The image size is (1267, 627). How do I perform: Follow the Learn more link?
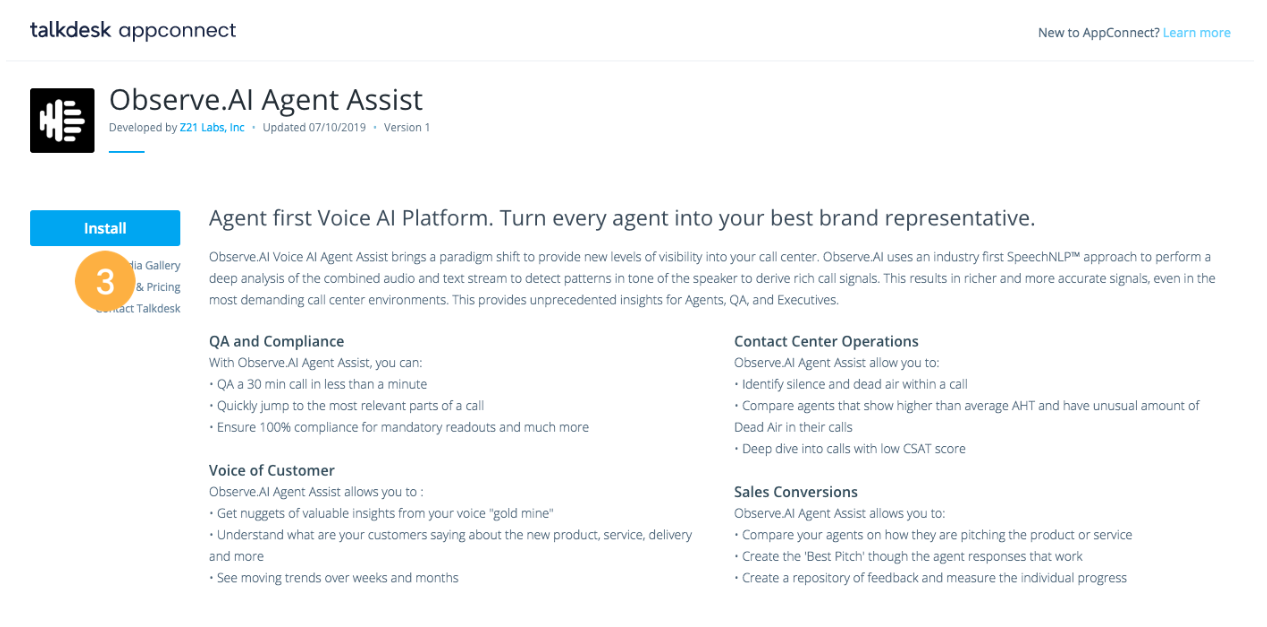pos(1196,33)
